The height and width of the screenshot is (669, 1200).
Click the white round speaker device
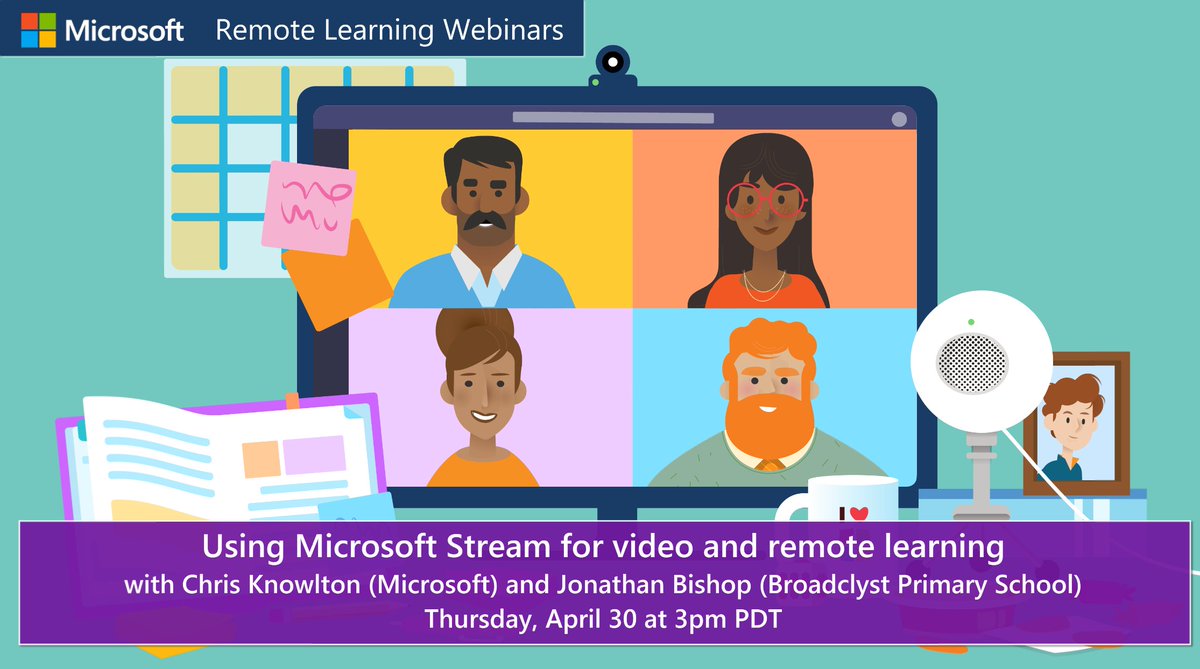pos(981,360)
